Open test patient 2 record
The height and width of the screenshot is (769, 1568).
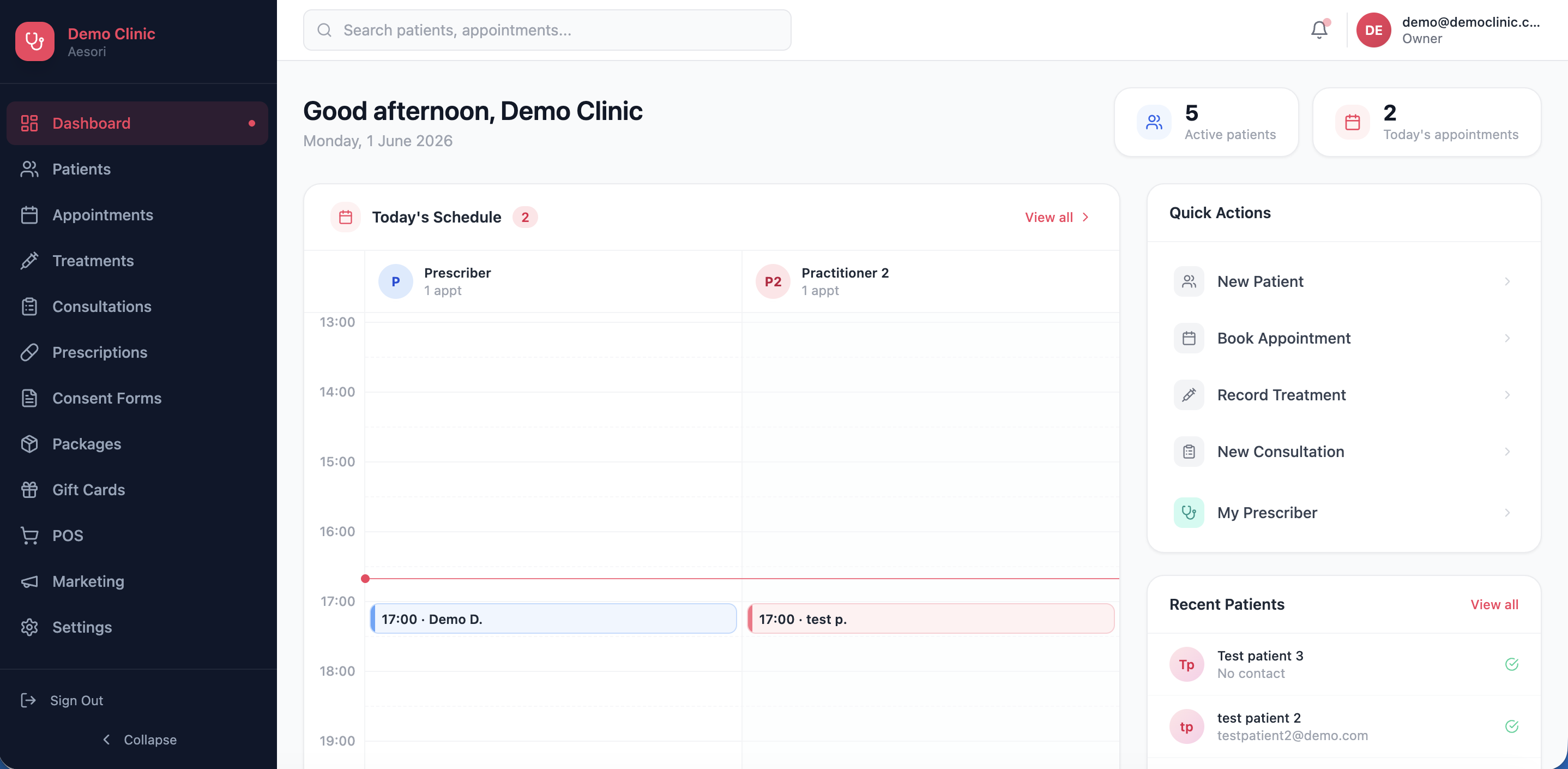tap(1343, 726)
